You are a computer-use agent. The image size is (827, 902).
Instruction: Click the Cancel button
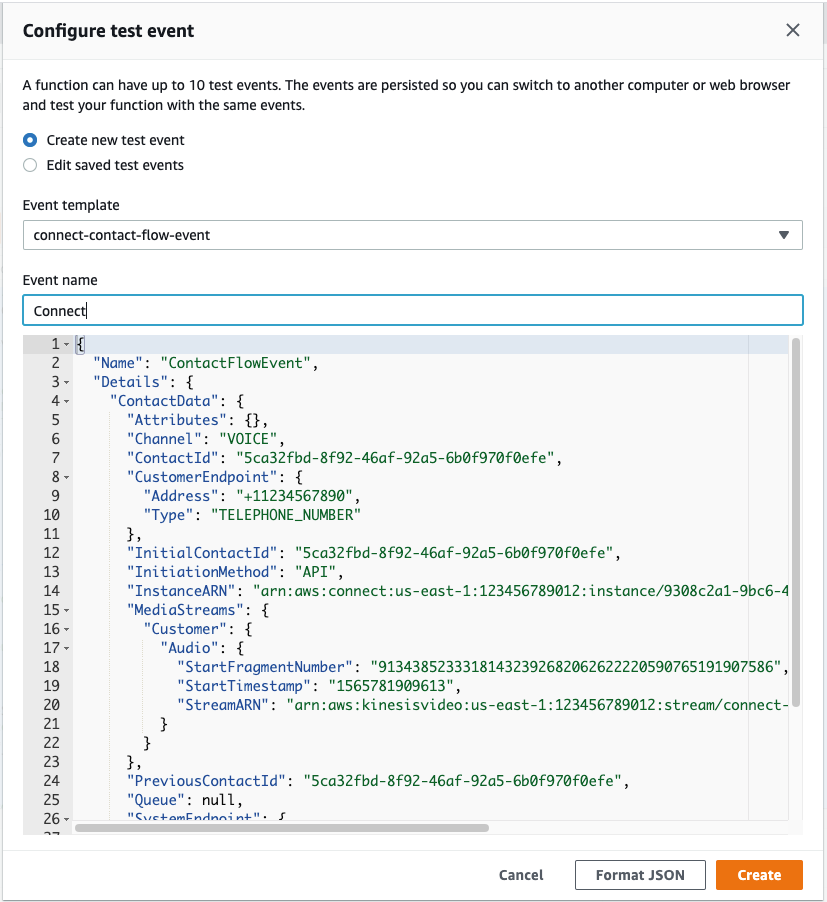(521, 875)
